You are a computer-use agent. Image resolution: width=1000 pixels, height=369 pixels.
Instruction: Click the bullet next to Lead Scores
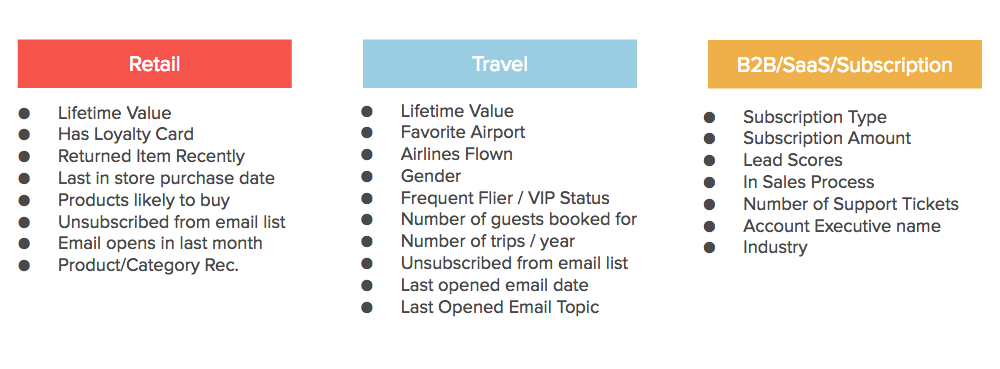pyautogui.click(x=709, y=161)
